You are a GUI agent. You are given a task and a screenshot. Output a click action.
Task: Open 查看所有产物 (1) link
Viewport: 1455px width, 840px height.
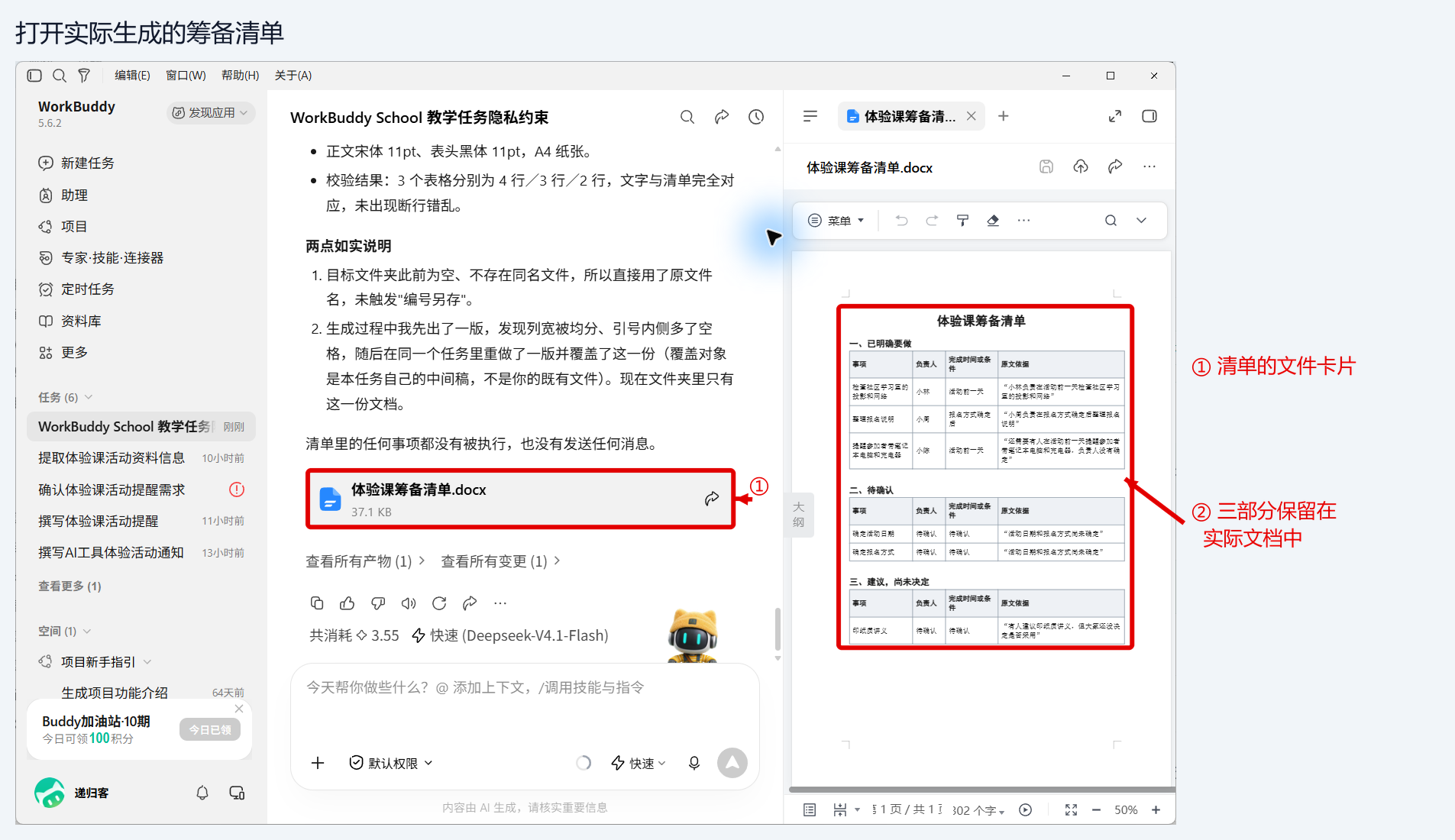tap(365, 561)
